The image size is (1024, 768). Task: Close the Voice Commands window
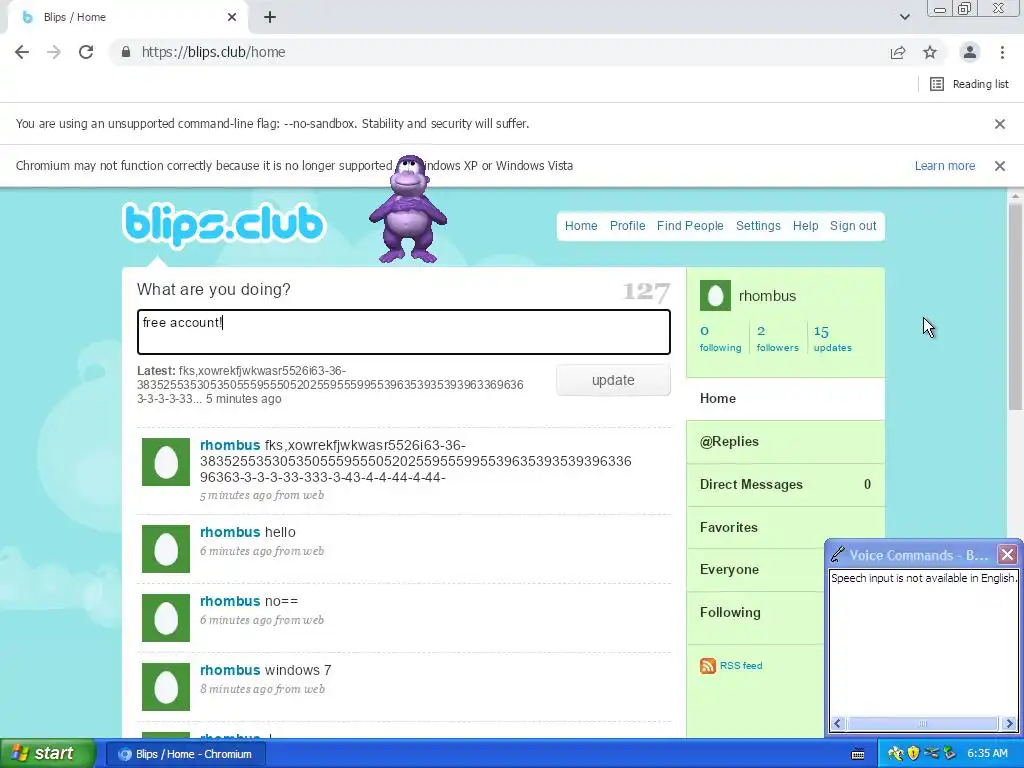click(x=1007, y=555)
